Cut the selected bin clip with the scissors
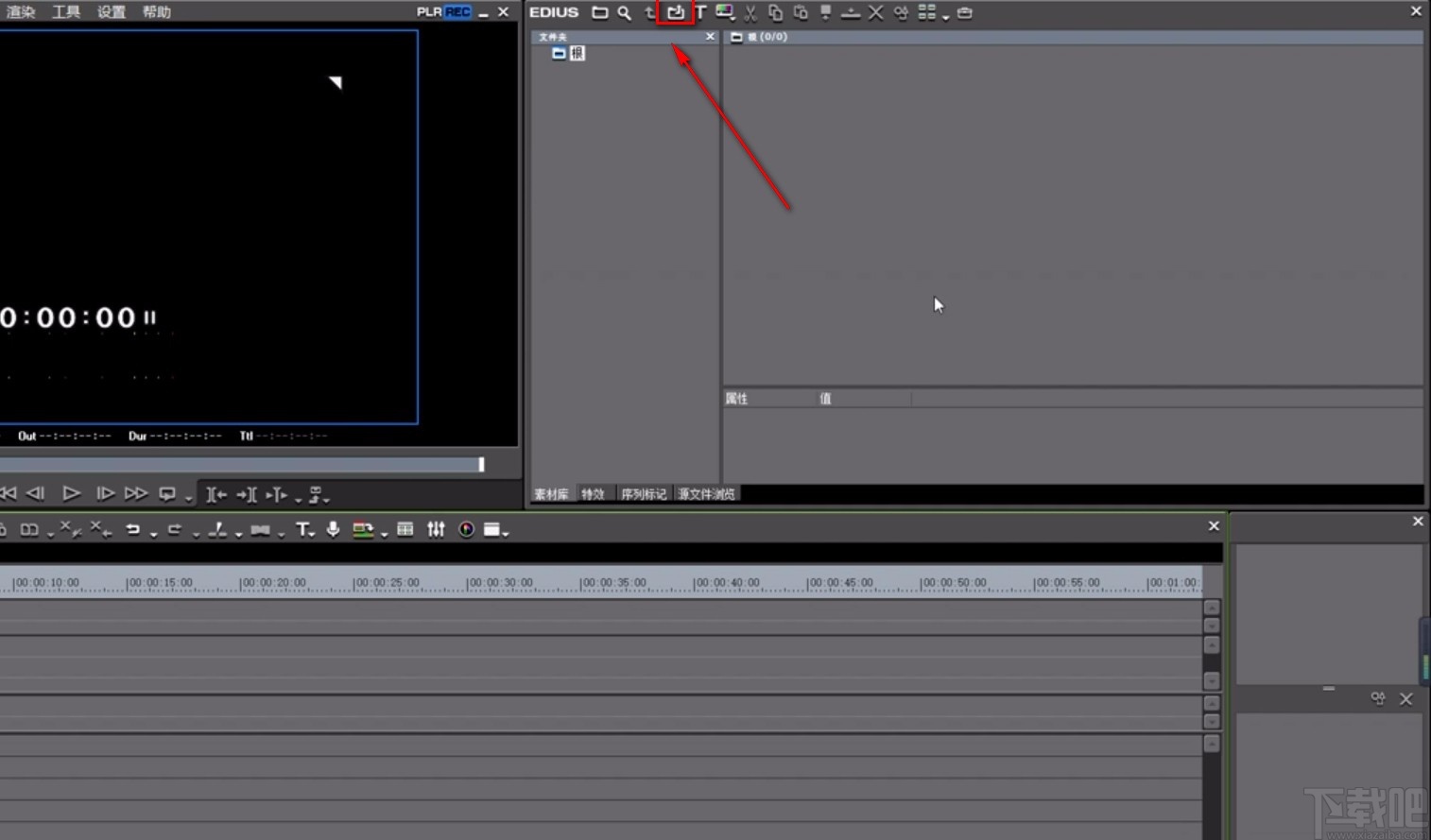This screenshot has height=840, width=1431. 750,12
